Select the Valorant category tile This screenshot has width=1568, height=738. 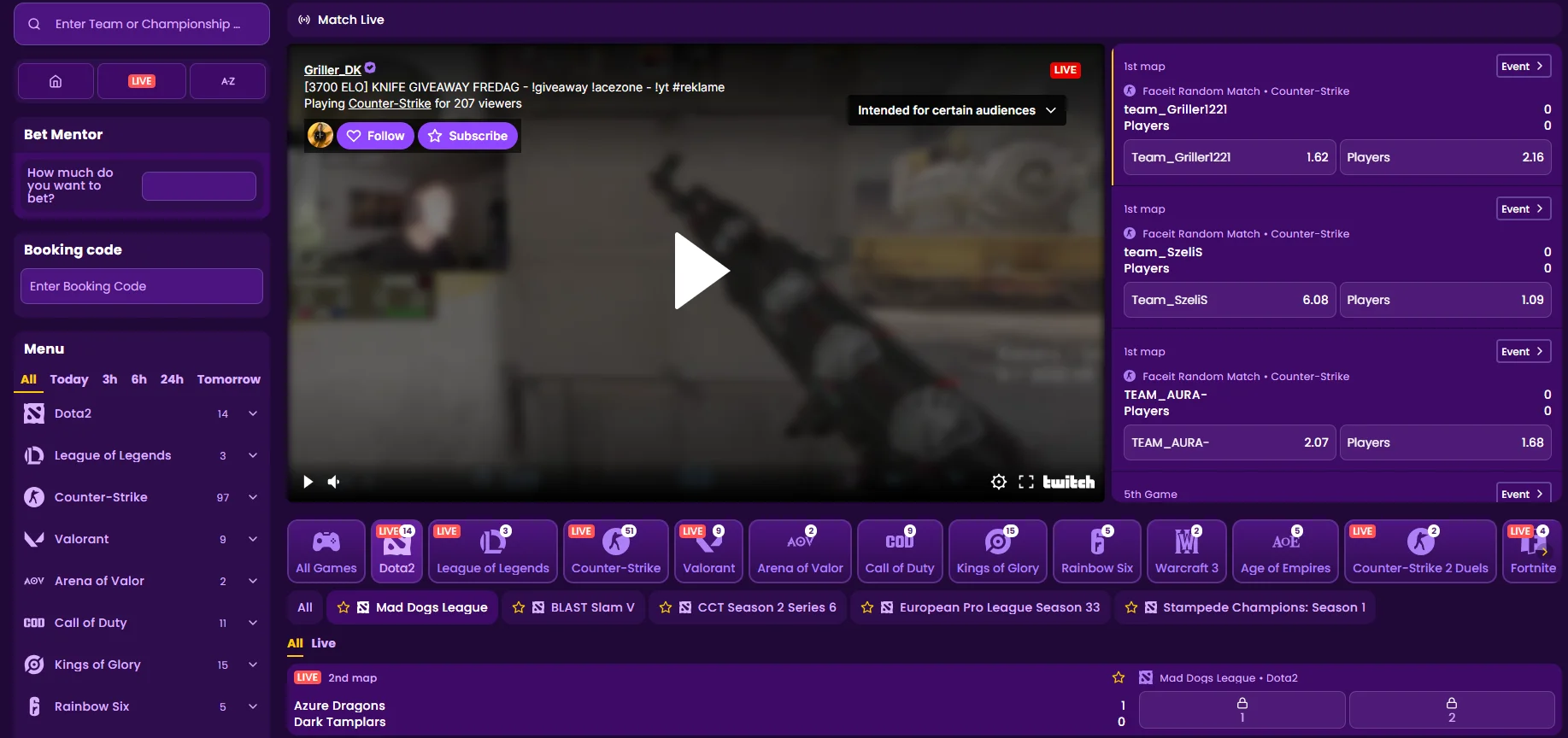(x=708, y=552)
